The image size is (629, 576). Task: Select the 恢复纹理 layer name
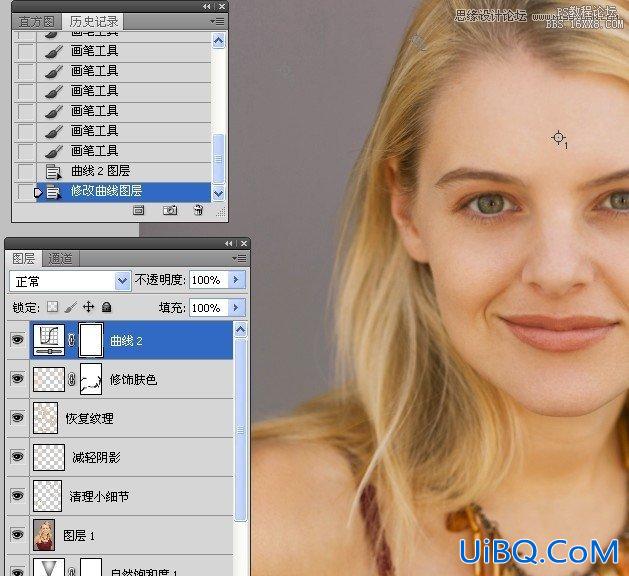click(89, 418)
